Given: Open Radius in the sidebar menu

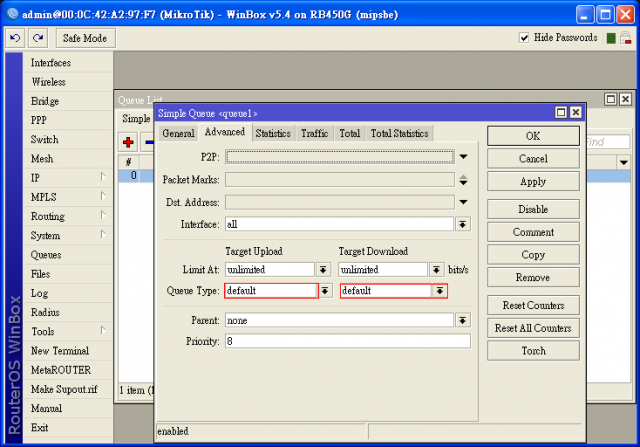Looking at the screenshot, I should click(x=45, y=313).
